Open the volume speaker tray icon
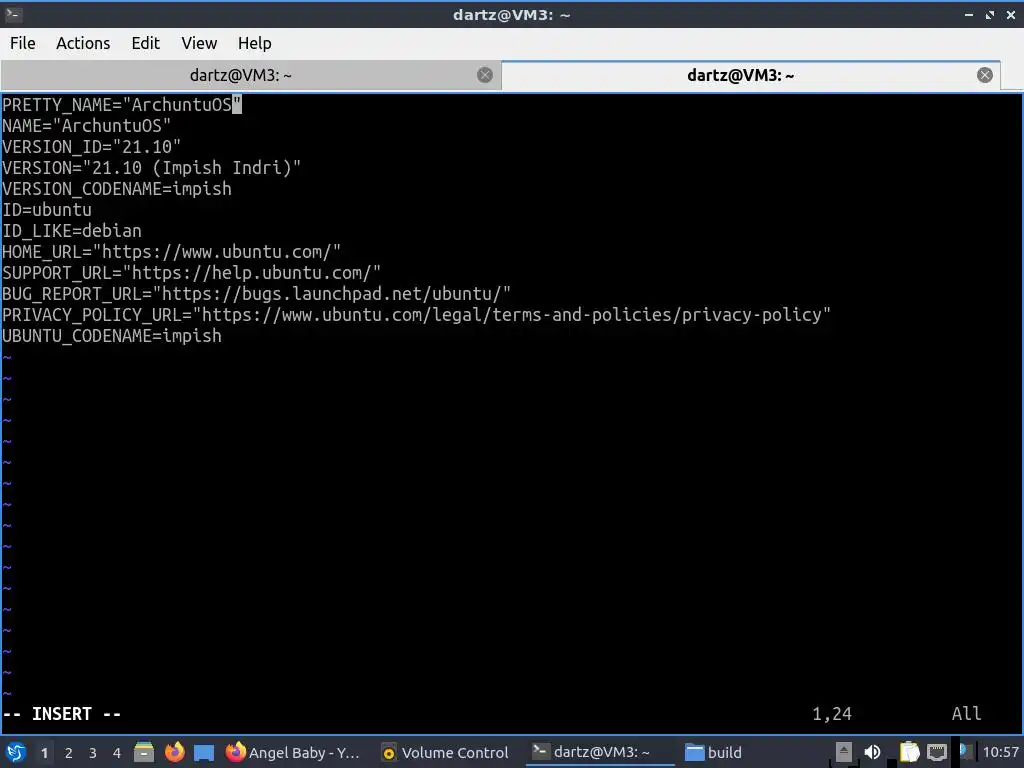Screen dimensions: 1024x768 click(x=872, y=752)
